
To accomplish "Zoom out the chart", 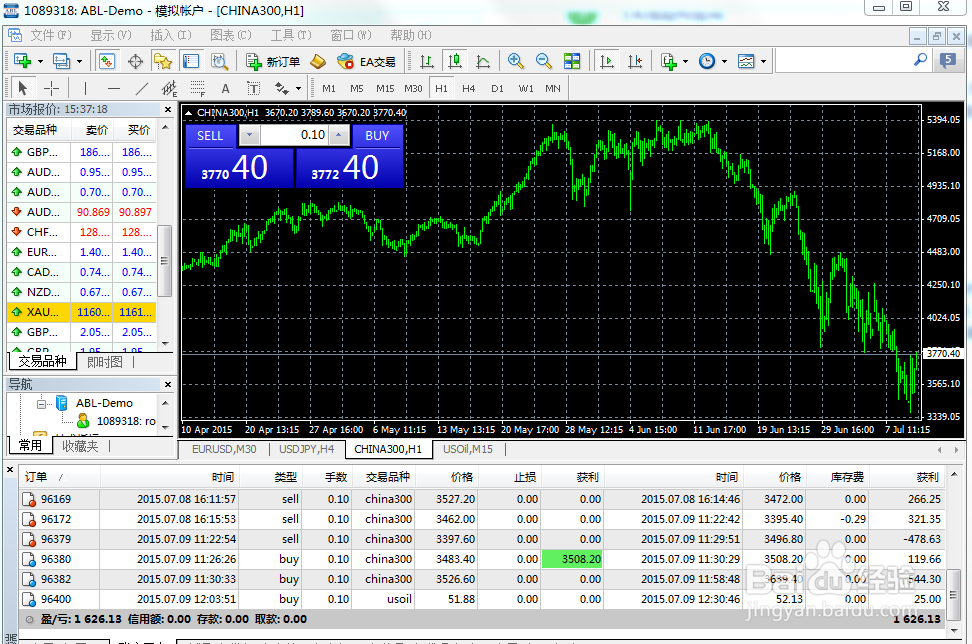I will click(x=544, y=61).
